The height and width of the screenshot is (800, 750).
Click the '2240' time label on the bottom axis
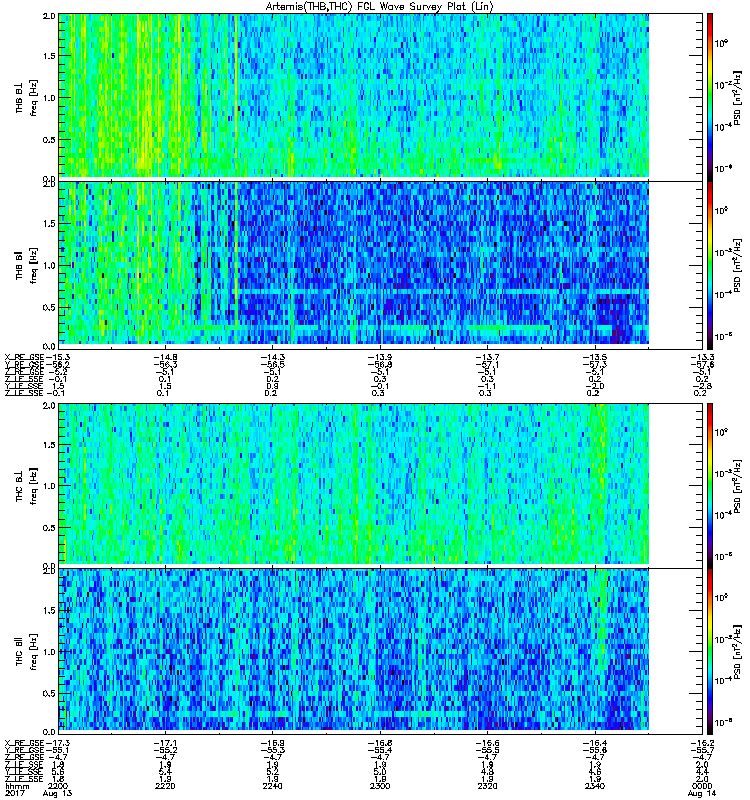click(x=272, y=786)
